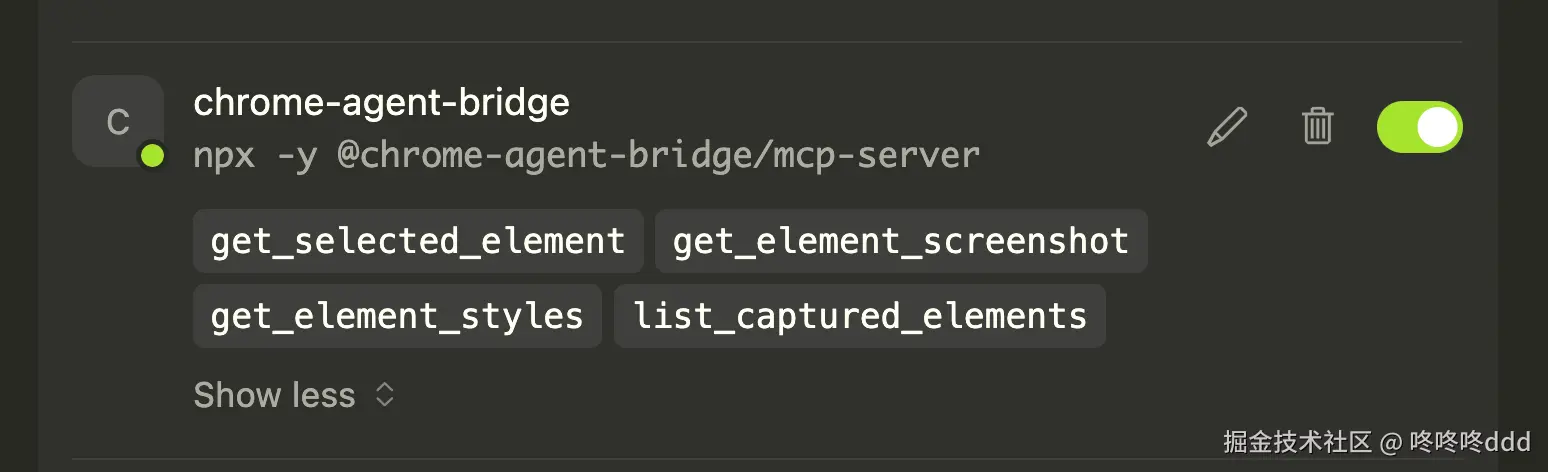This screenshot has width=1548, height=472.
Task: Click the pencil edit icon for chrome-agent-bridge
Action: pyautogui.click(x=1227, y=127)
